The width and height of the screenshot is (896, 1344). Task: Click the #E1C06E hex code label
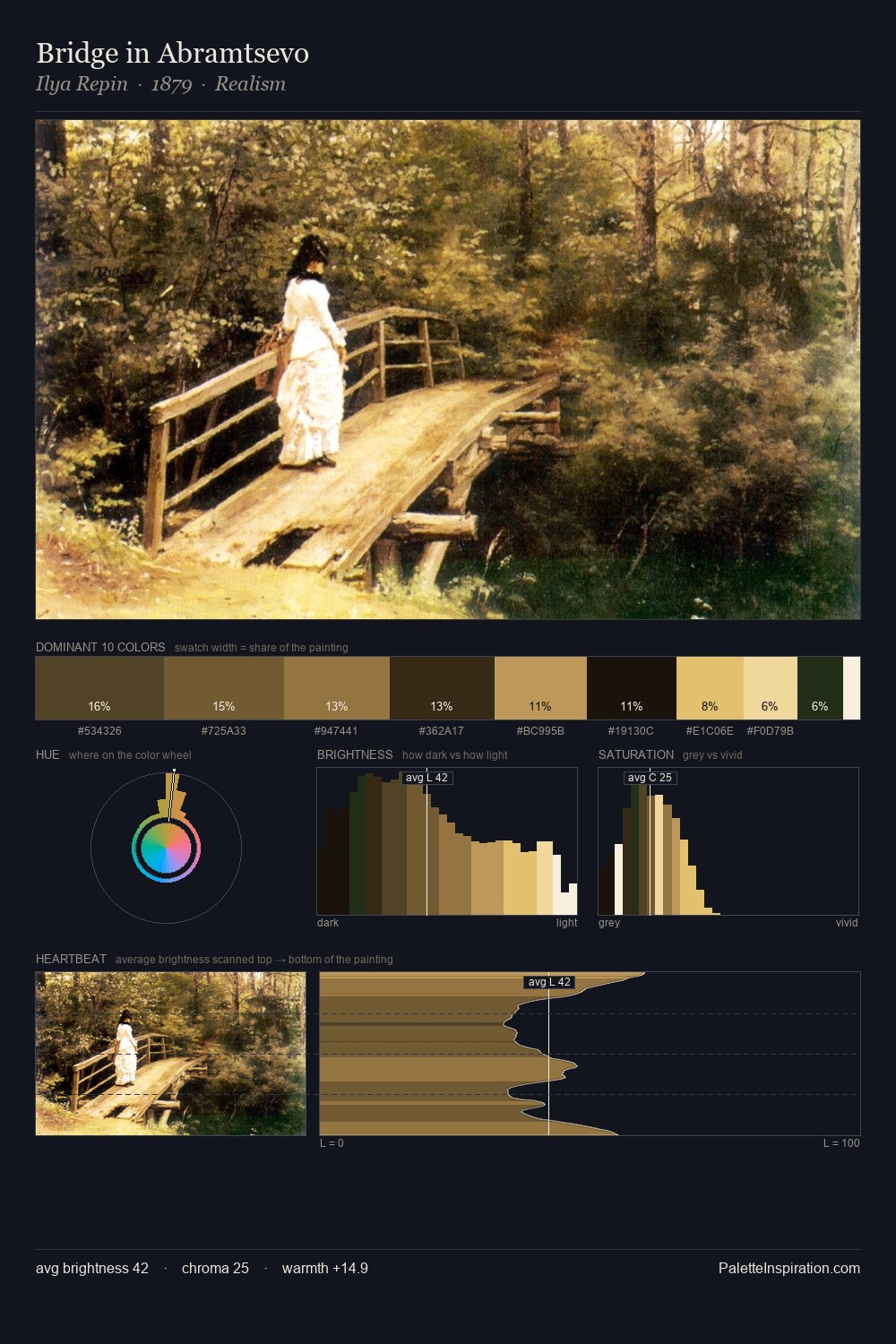[x=710, y=731]
